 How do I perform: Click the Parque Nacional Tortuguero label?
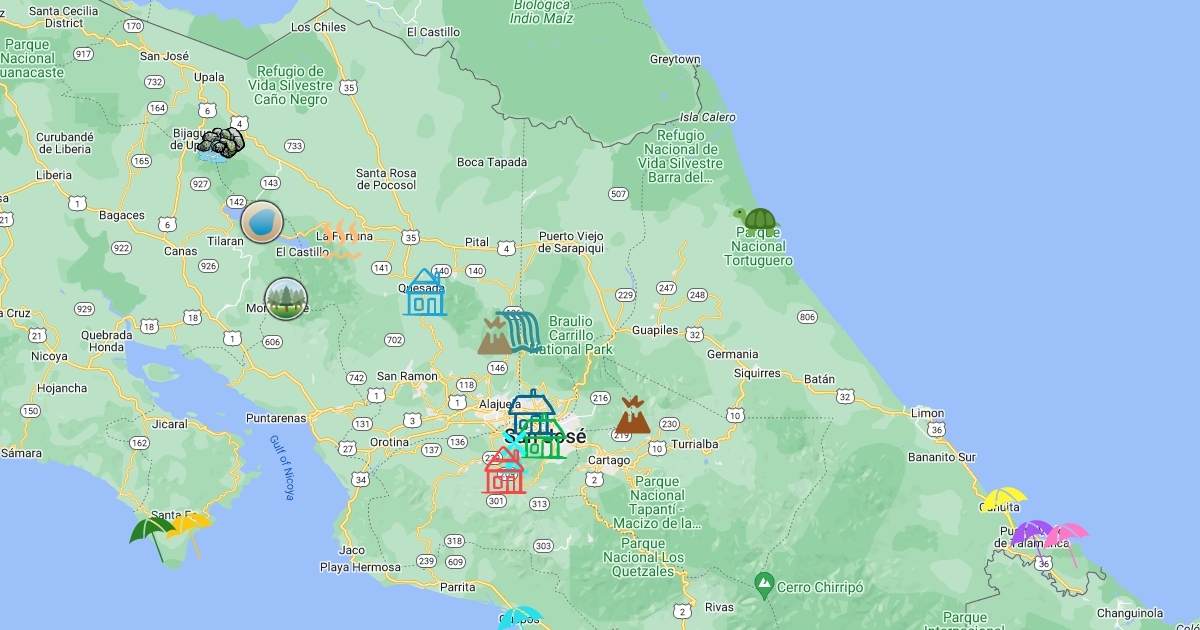pos(759,247)
